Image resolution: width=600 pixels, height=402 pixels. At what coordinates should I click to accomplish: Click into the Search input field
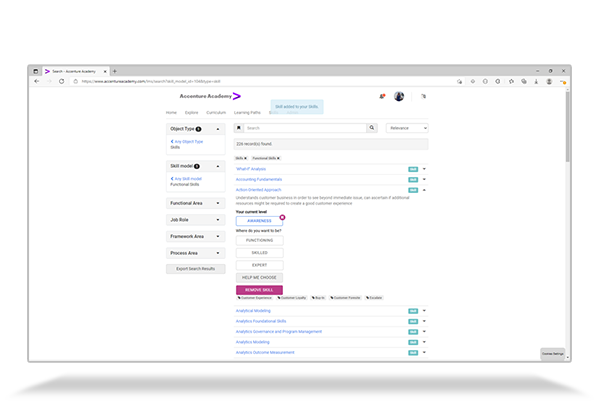[x=305, y=128]
